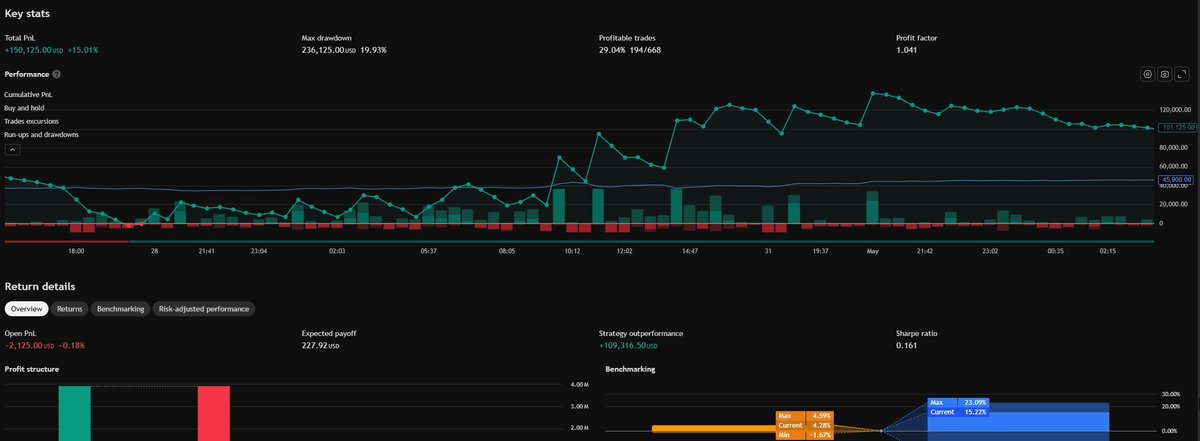Toggle the Buy and hold legend series
This screenshot has width=1200, height=441.
click(24, 107)
